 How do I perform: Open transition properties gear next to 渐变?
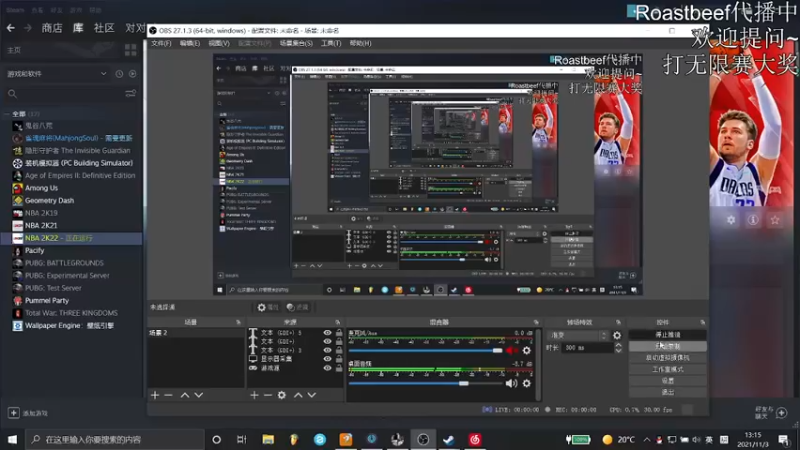click(617, 335)
